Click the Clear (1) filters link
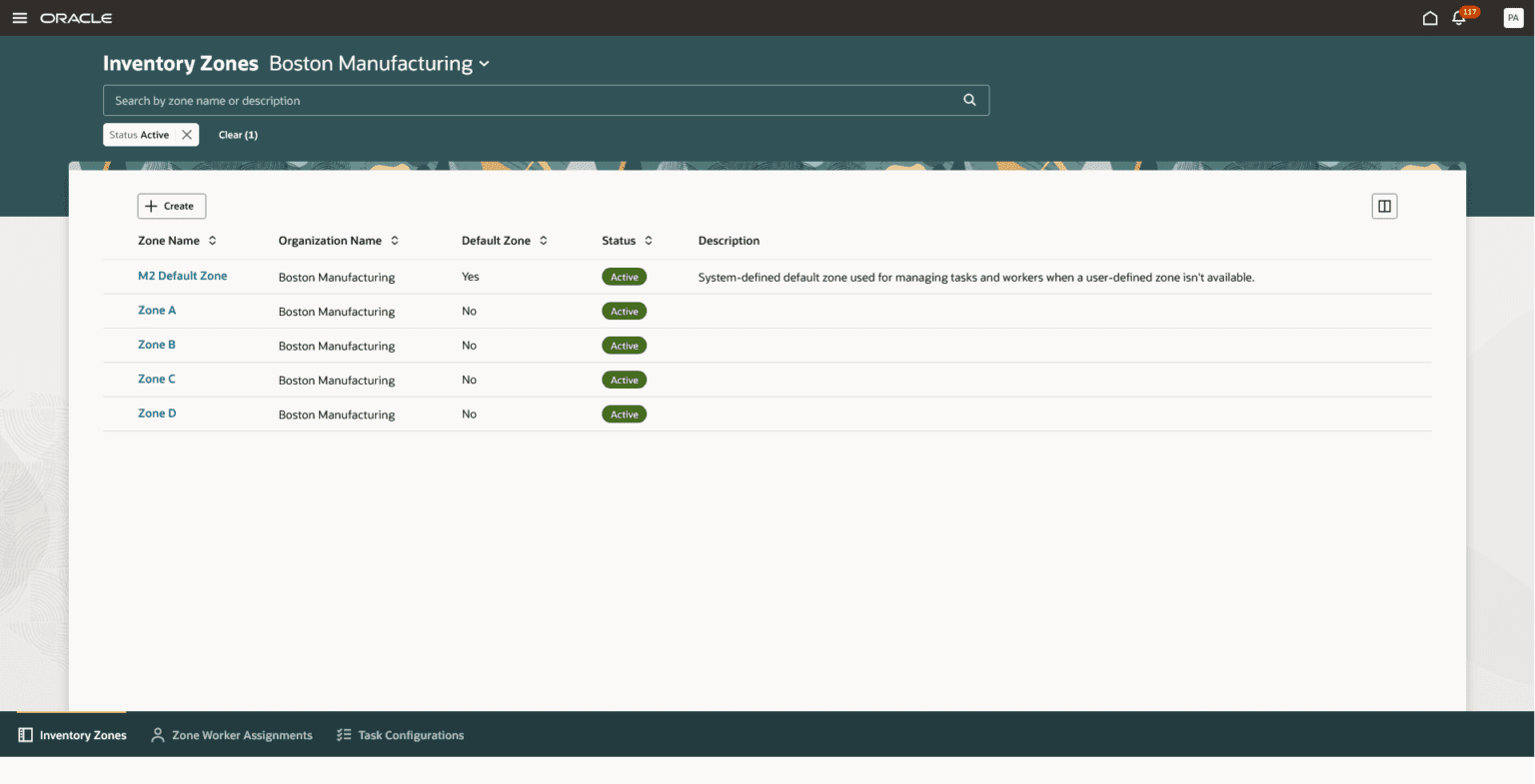 click(x=238, y=134)
